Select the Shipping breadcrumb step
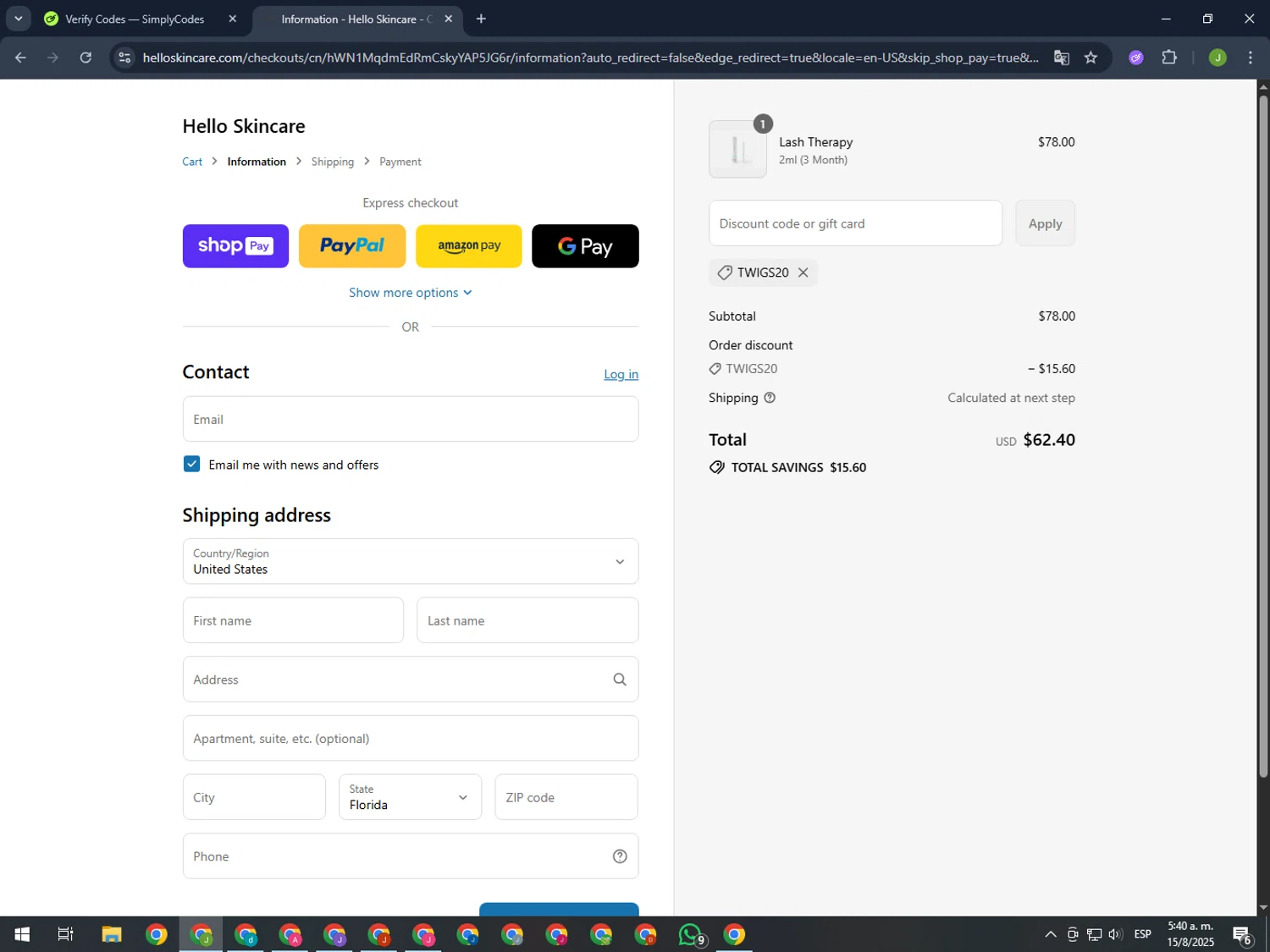Viewport: 1270px width, 952px height. [x=333, y=162]
